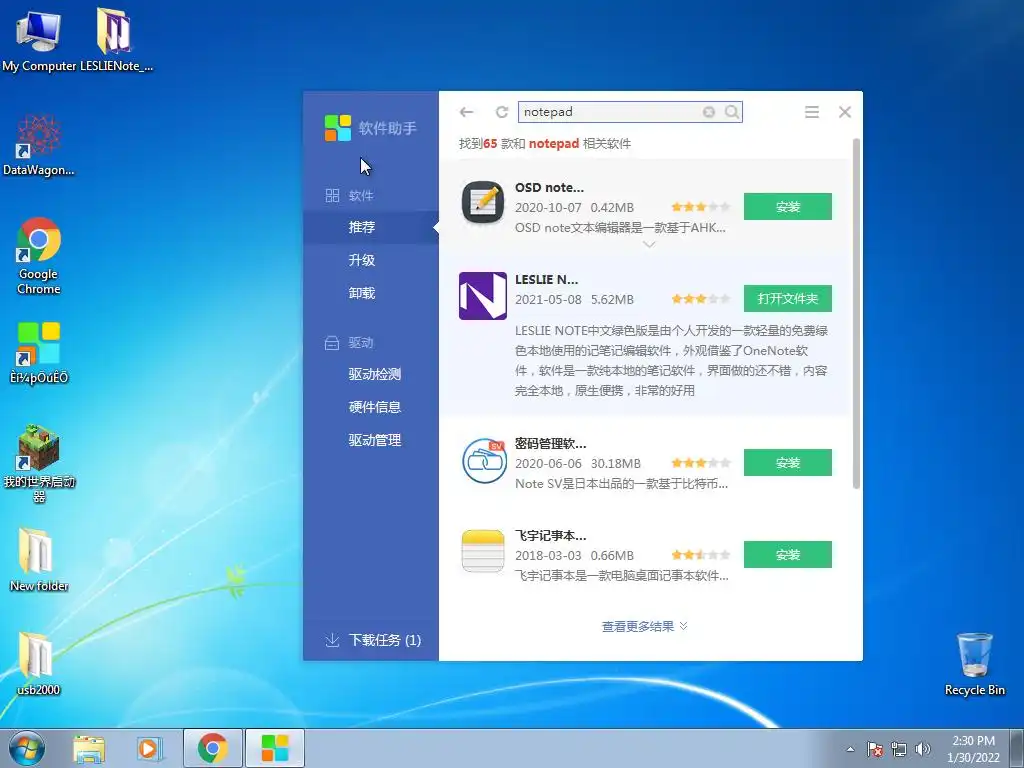Click the OSD note app icon

(x=483, y=202)
